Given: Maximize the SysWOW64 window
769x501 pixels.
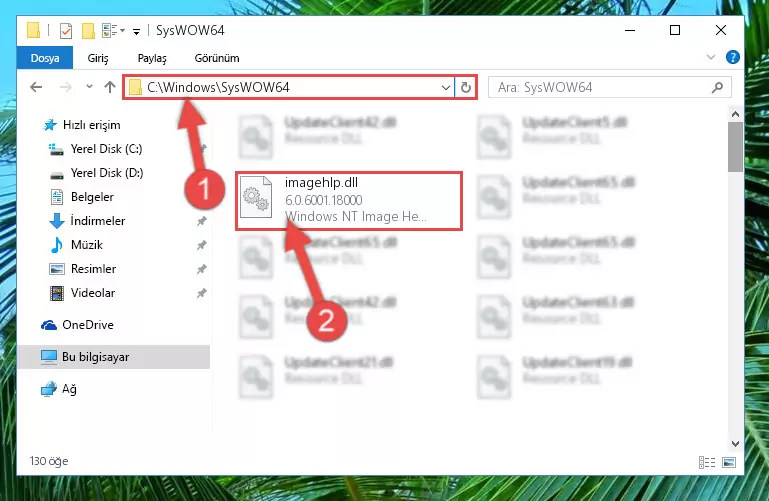Looking at the screenshot, I should tap(675, 30).
